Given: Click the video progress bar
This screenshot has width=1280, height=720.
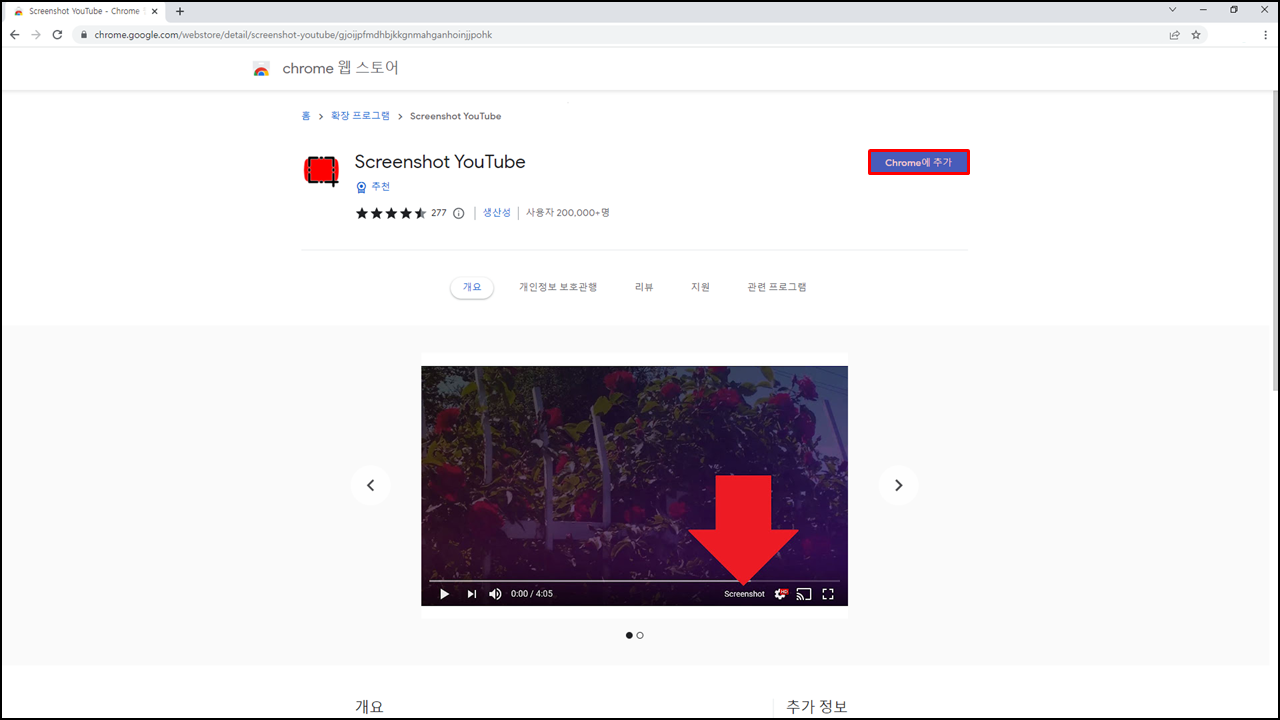Looking at the screenshot, I should tap(634, 580).
